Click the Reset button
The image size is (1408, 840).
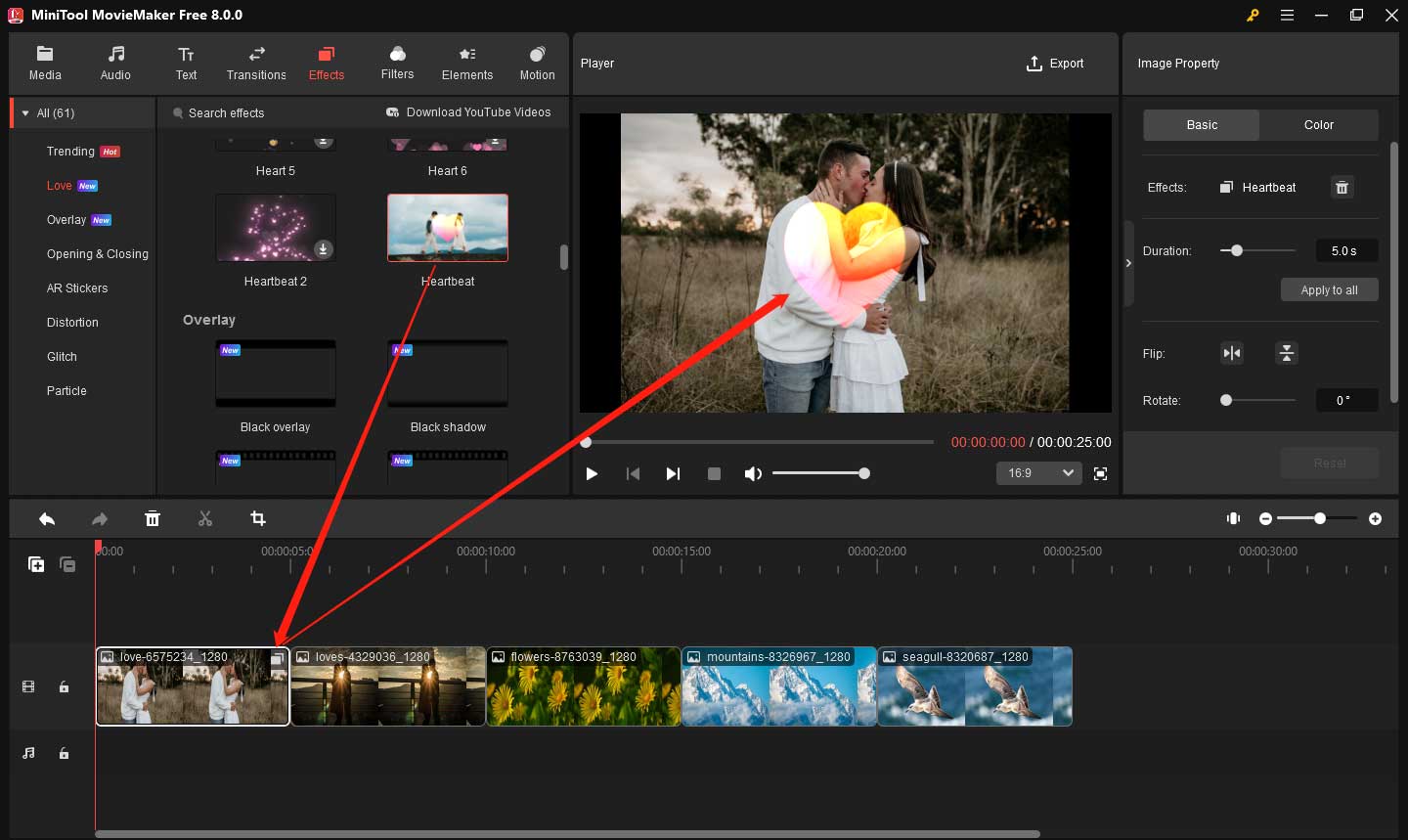tap(1330, 463)
